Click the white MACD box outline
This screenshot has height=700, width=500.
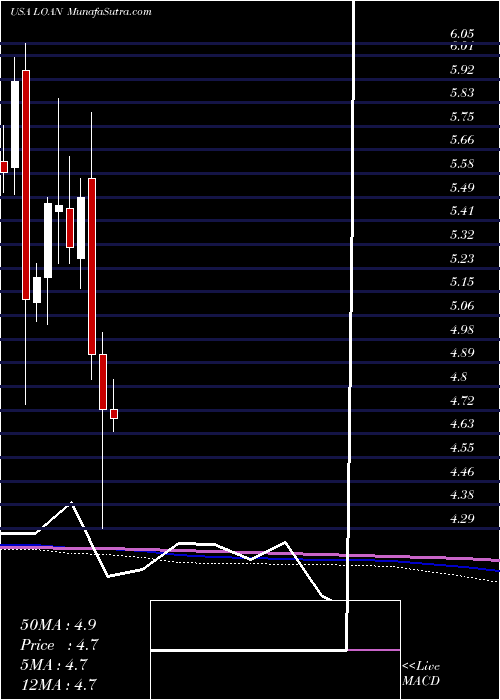[x=275, y=650]
